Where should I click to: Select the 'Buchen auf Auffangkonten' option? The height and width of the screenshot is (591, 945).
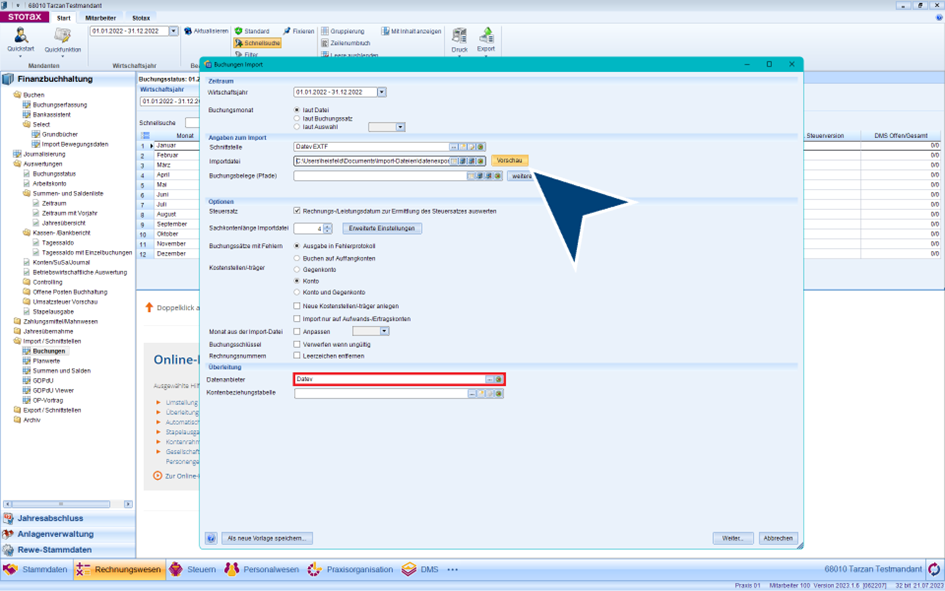[x=297, y=258]
